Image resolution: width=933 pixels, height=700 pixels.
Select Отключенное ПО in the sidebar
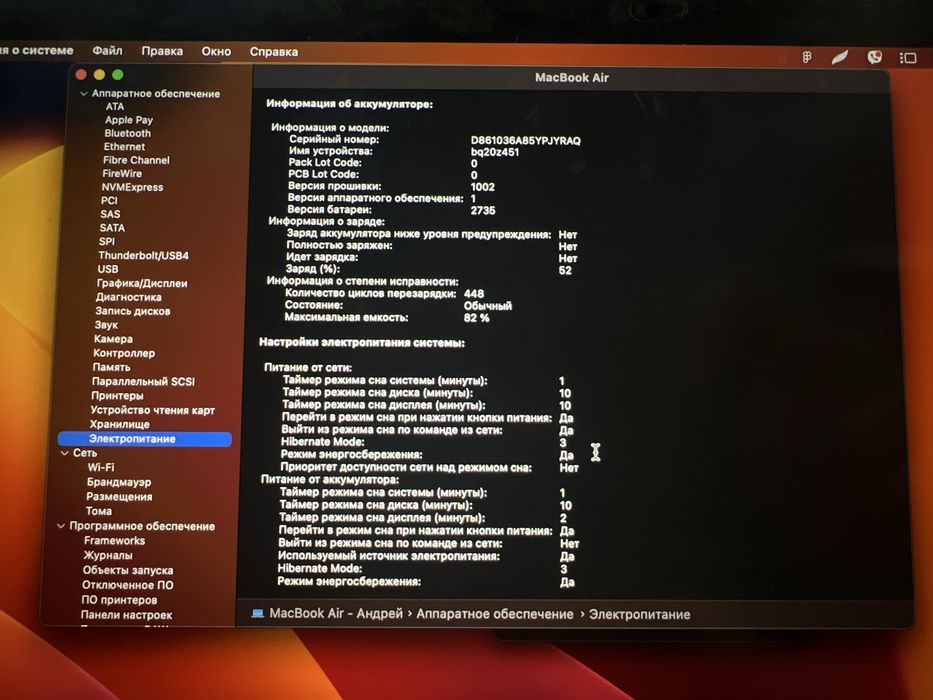(x=127, y=585)
